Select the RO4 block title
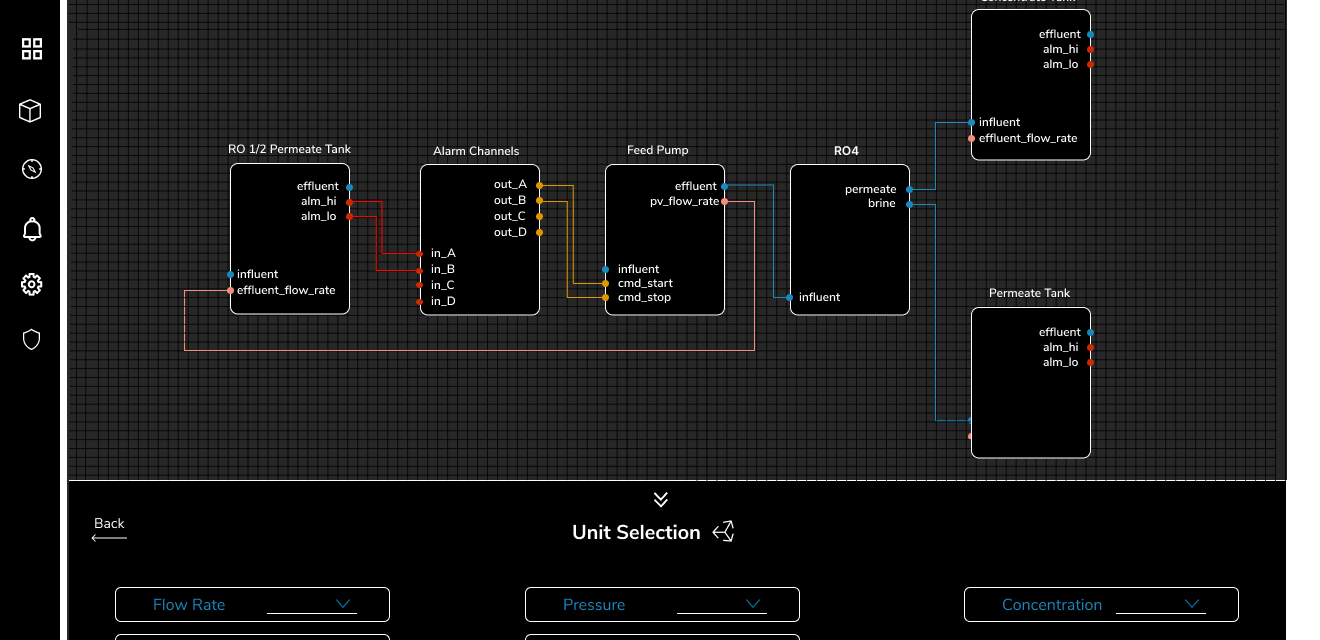1320x640 pixels. 846,151
